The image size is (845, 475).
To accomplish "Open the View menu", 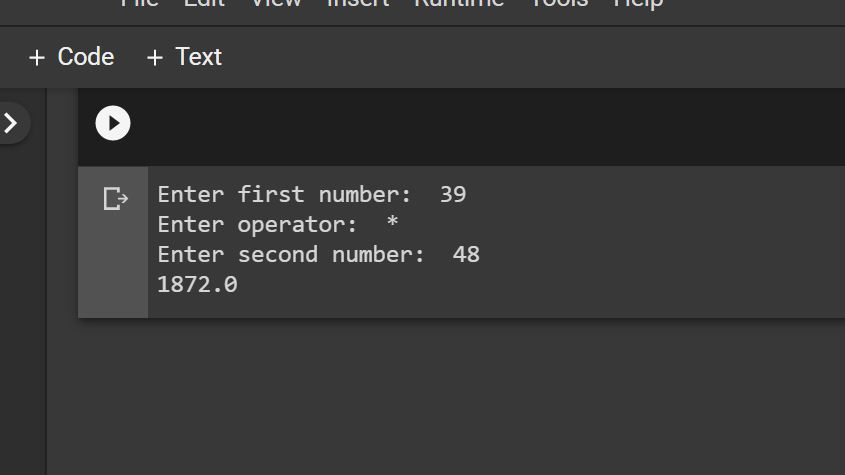I will 275,3.
